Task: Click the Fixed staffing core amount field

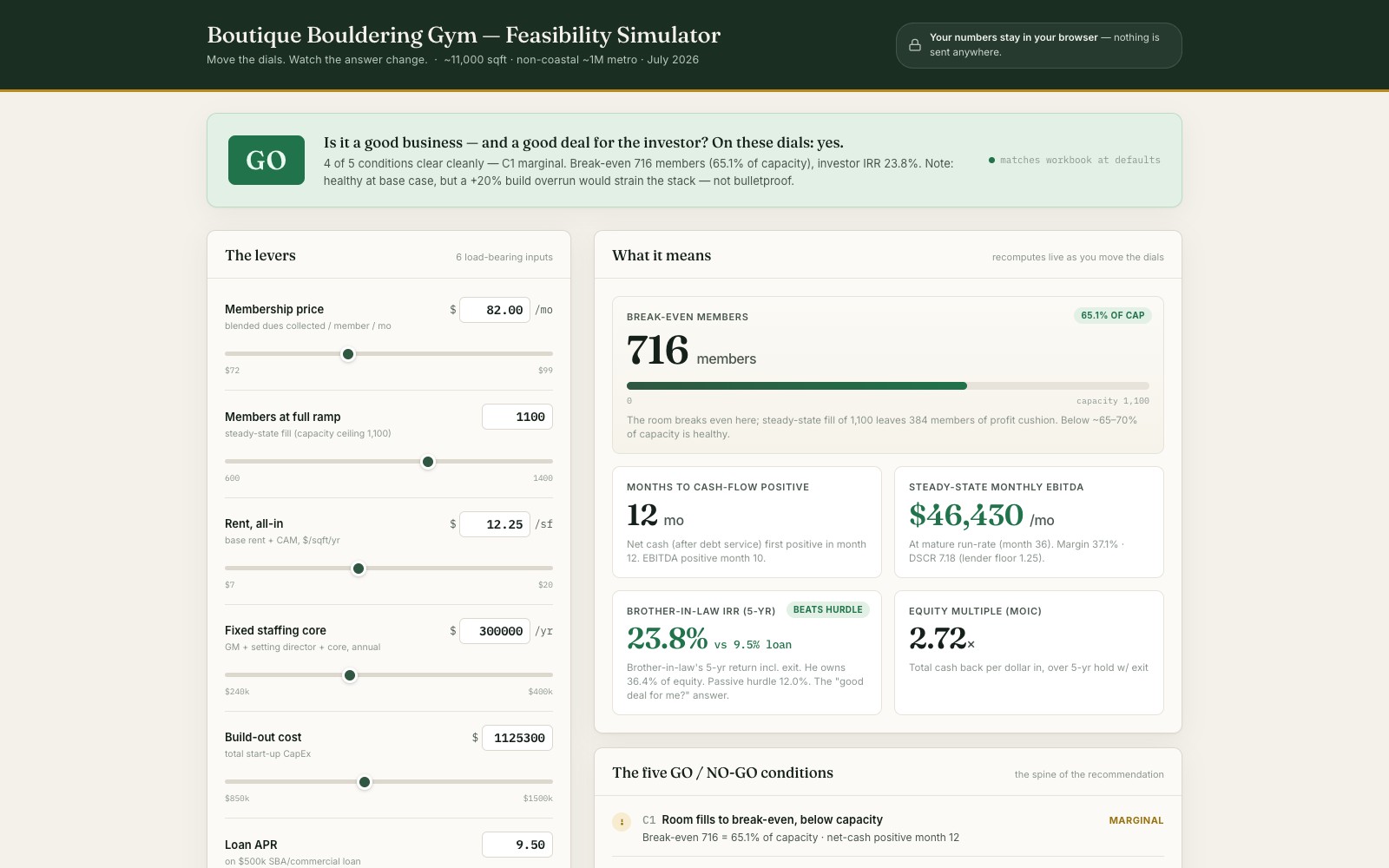Action: coord(495,631)
